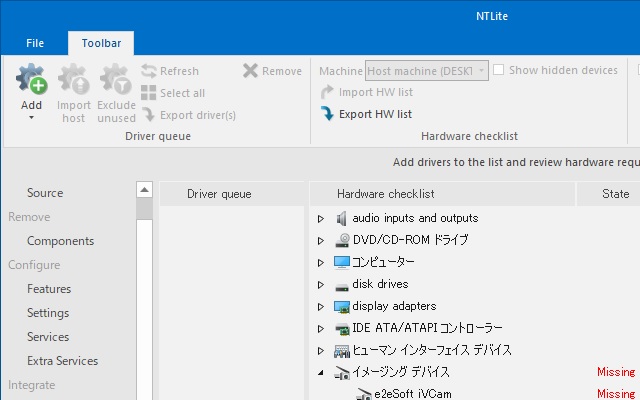This screenshot has height=400, width=640.
Task: Click the Remove label in ribbon
Action: point(282,71)
